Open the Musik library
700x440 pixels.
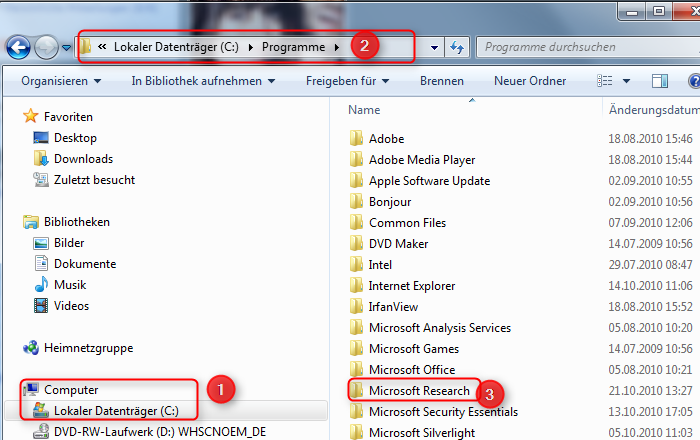coord(70,285)
